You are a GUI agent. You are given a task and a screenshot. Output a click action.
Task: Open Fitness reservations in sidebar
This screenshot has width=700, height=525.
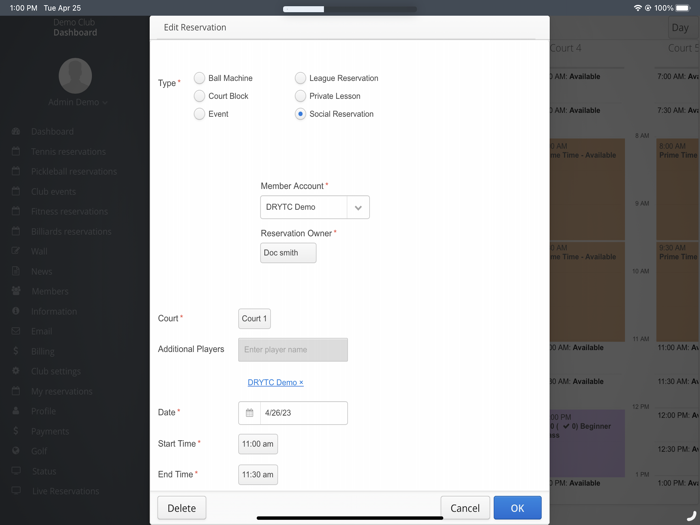[x=69, y=212]
